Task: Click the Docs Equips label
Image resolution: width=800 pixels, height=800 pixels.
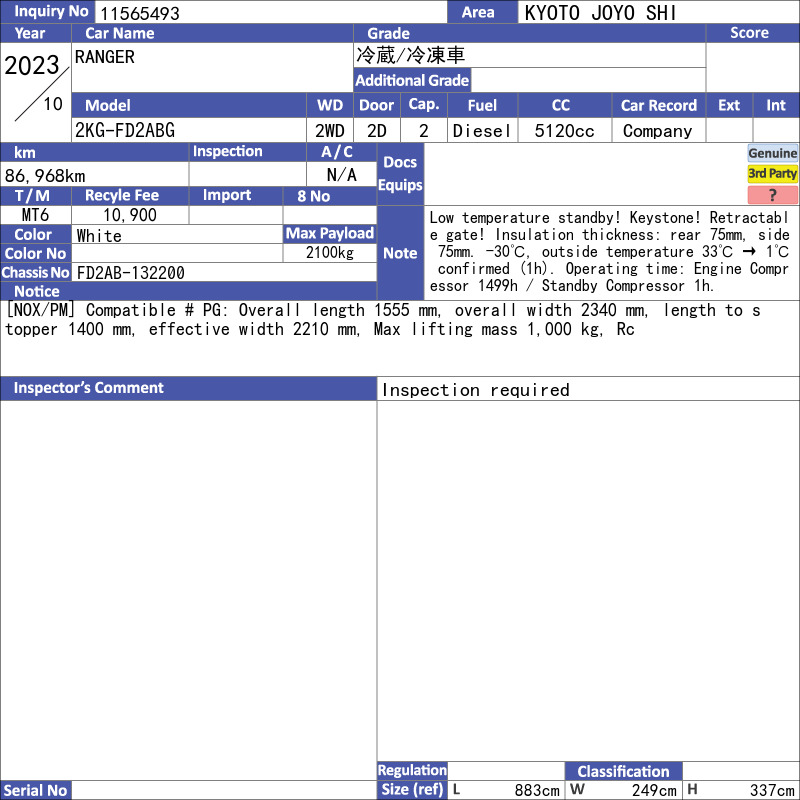Action: coord(401,174)
